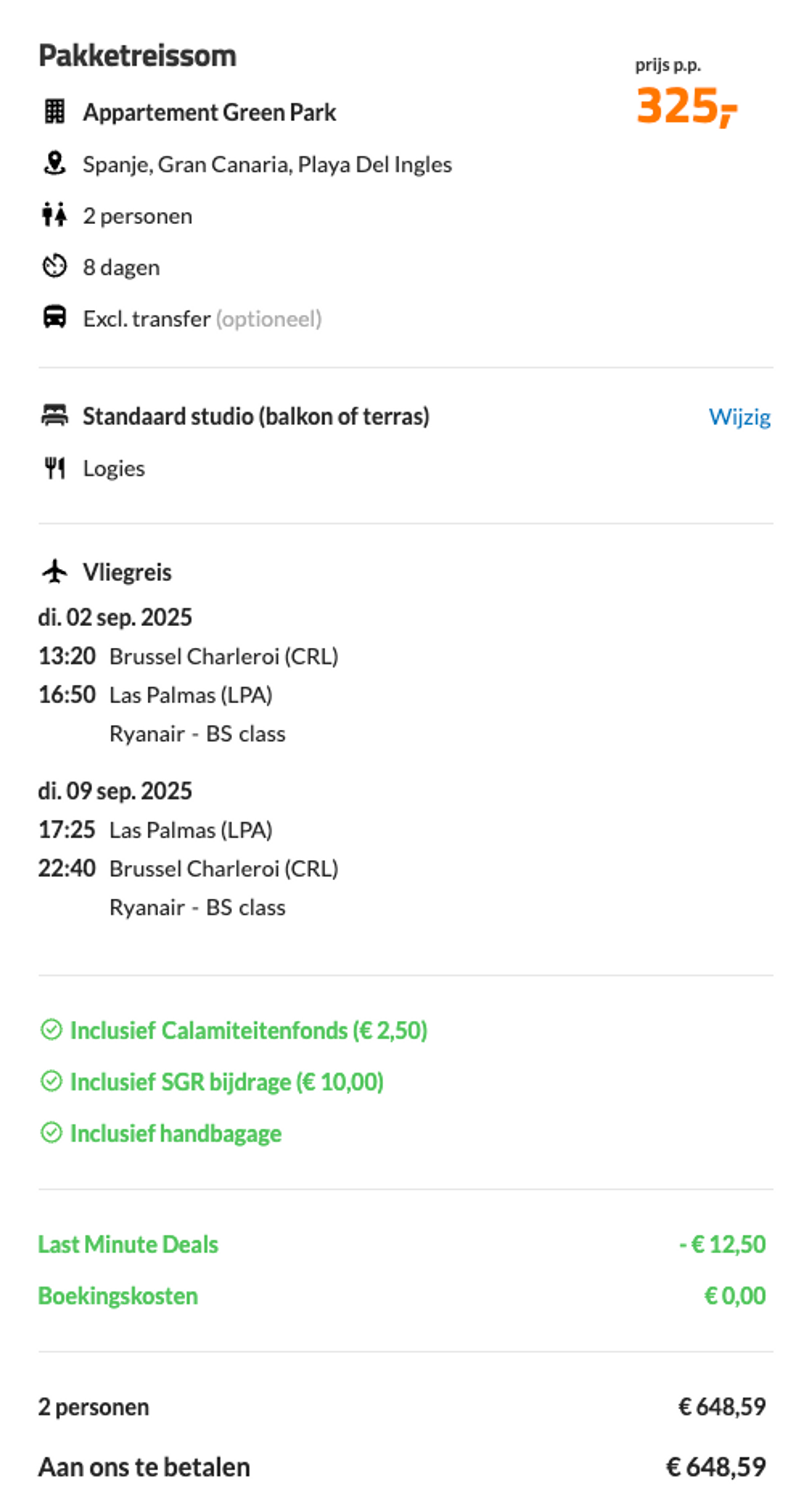Click the fork and knife Logies icon
The height and width of the screenshot is (1510, 812).
55,468
